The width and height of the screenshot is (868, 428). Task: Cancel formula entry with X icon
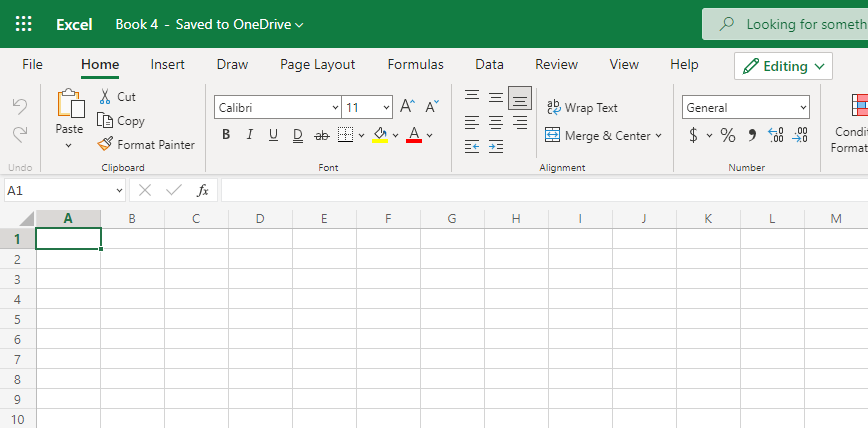click(145, 190)
